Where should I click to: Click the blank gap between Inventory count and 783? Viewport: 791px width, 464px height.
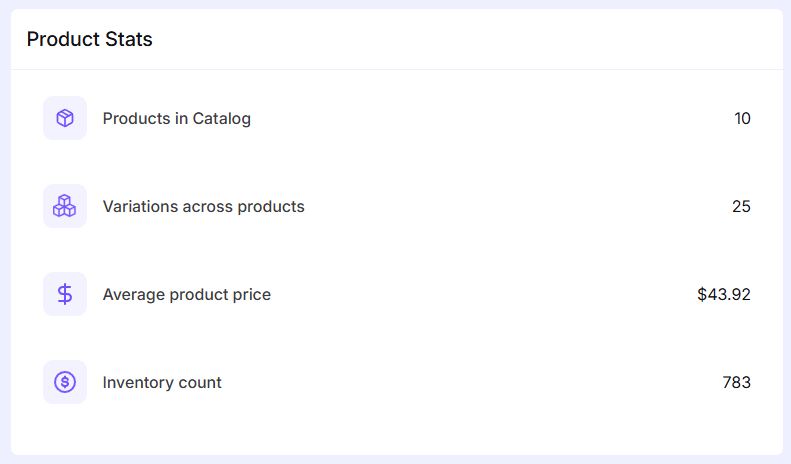tap(470, 383)
